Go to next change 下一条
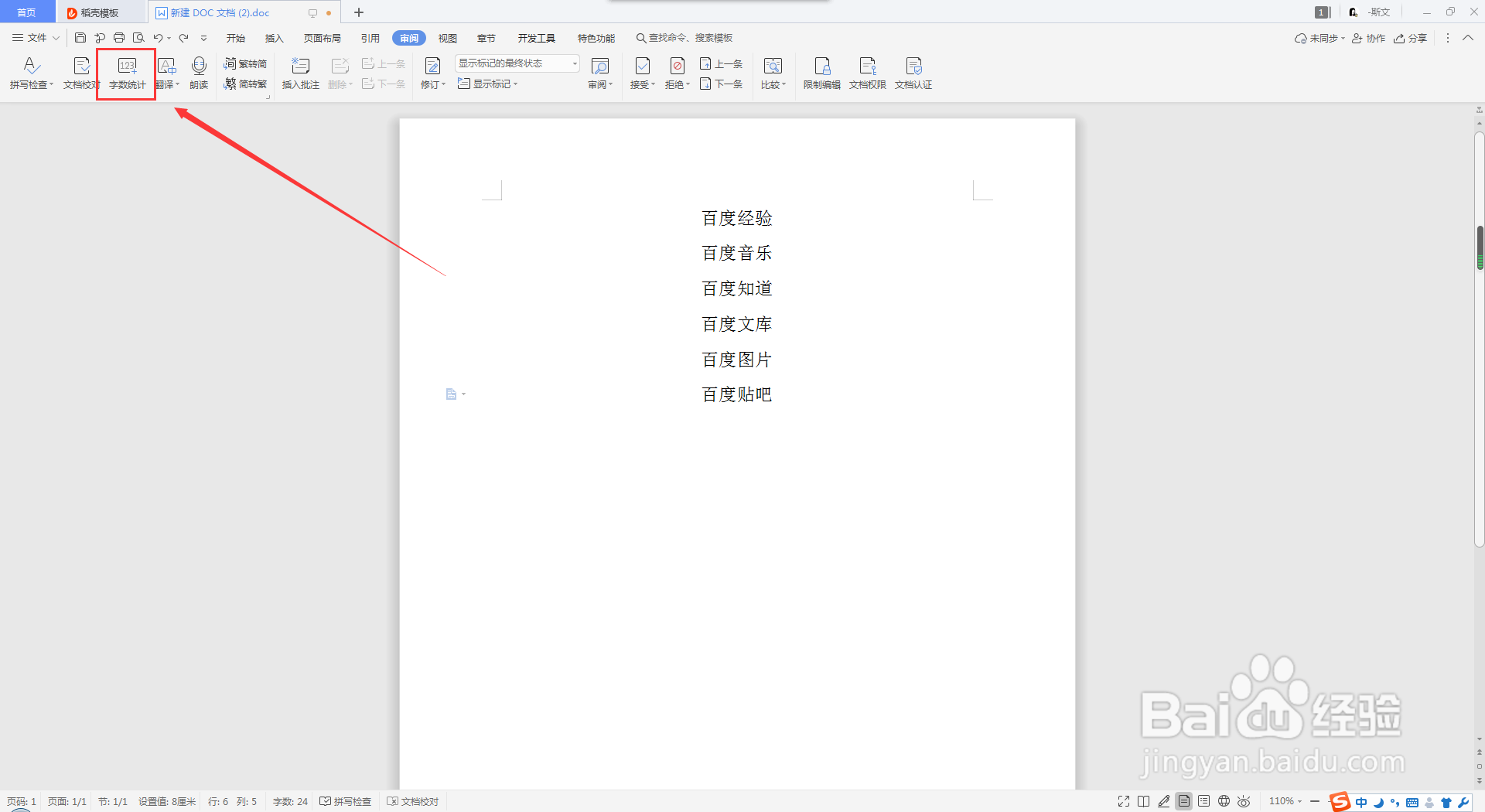The height and width of the screenshot is (812, 1485). pyautogui.click(x=721, y=84)
